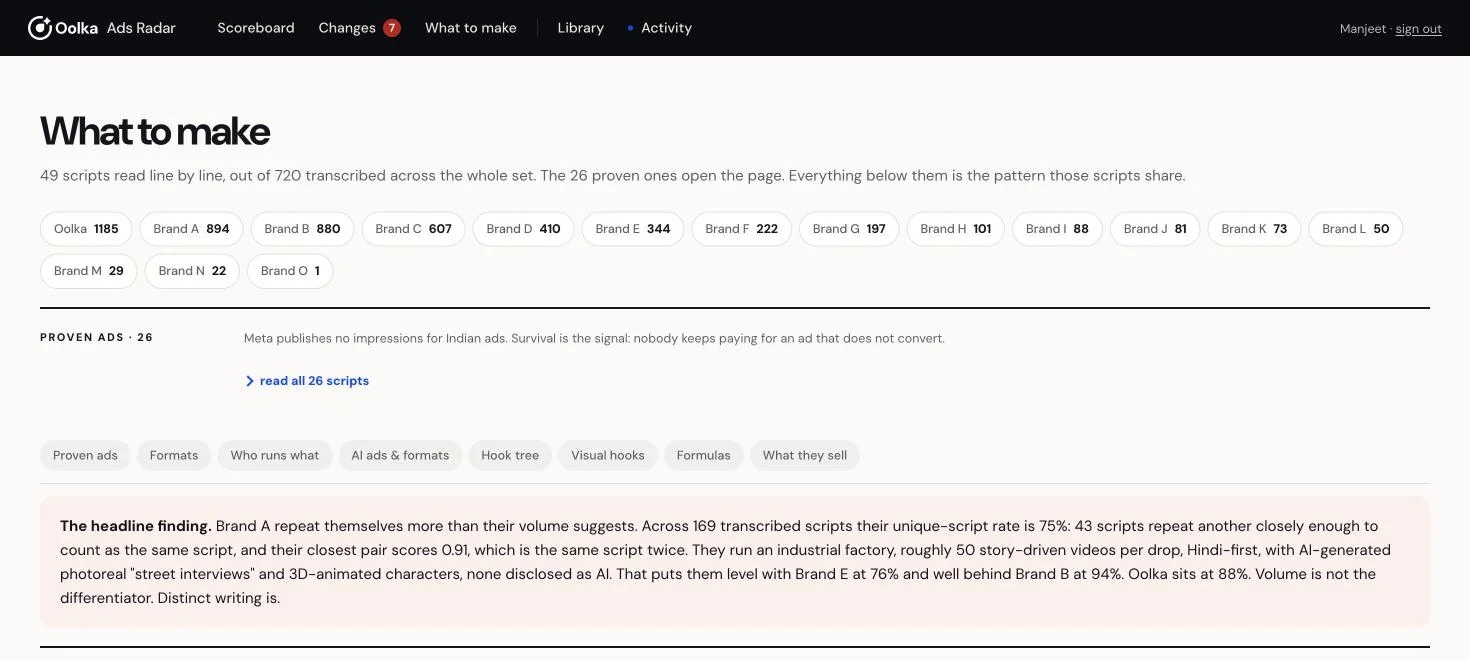Select the Brand J 81 chip

tap(1155, 229)
